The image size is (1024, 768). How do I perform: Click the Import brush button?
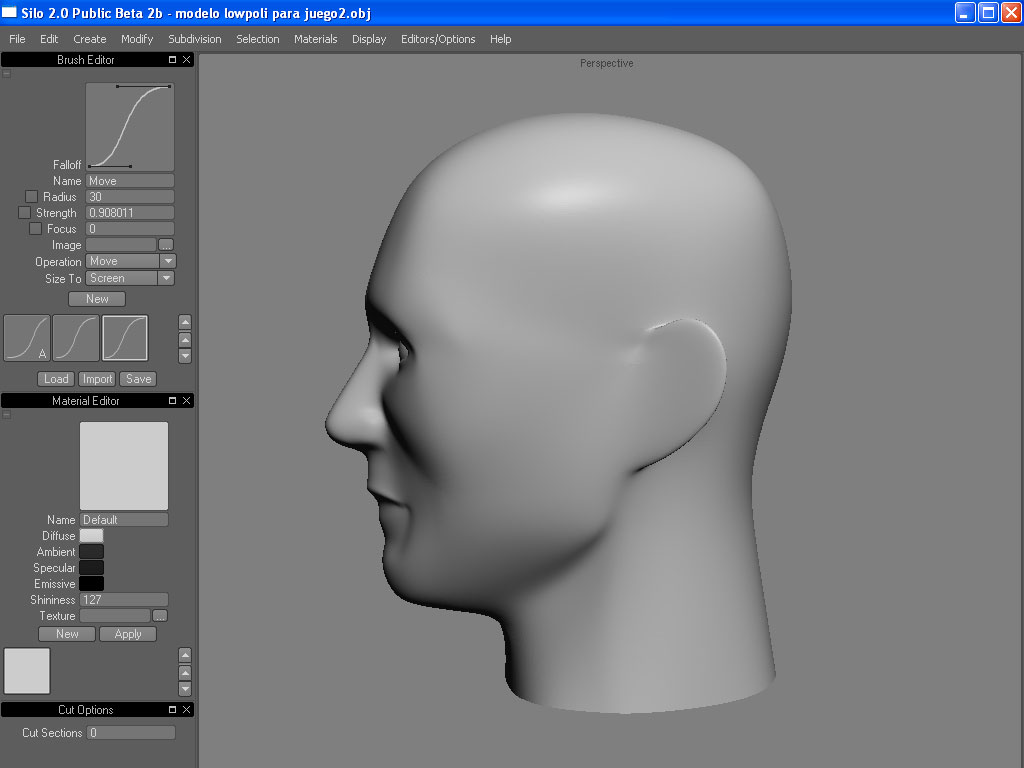[97, 379]
